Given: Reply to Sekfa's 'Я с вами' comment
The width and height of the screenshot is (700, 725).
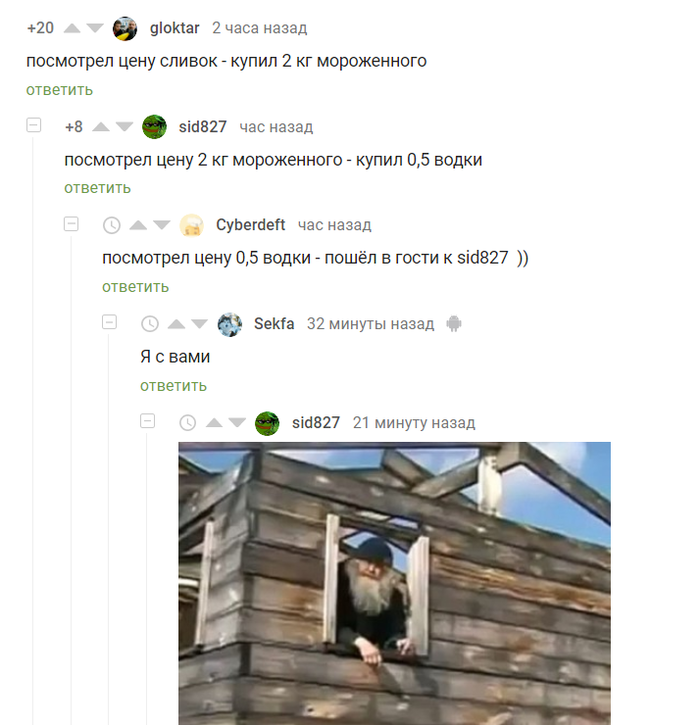Looking at the screenshot, I should (x=173, y=386).
